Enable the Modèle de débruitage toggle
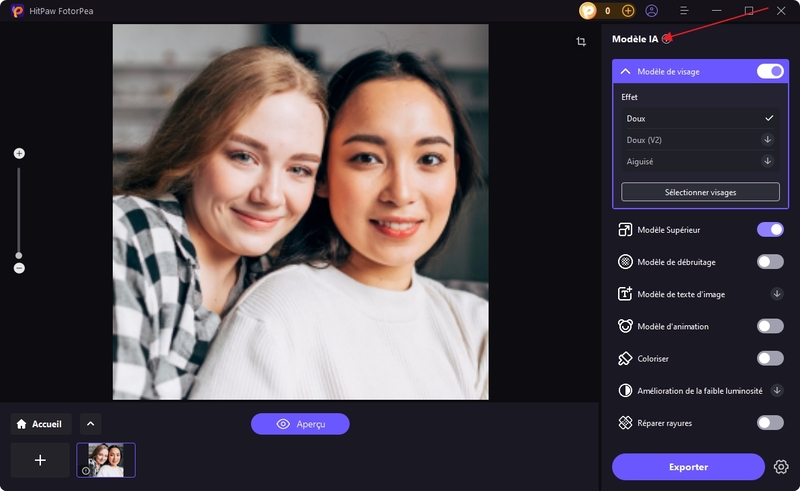This screenshot has height=491, width=800. coord(770,262)
